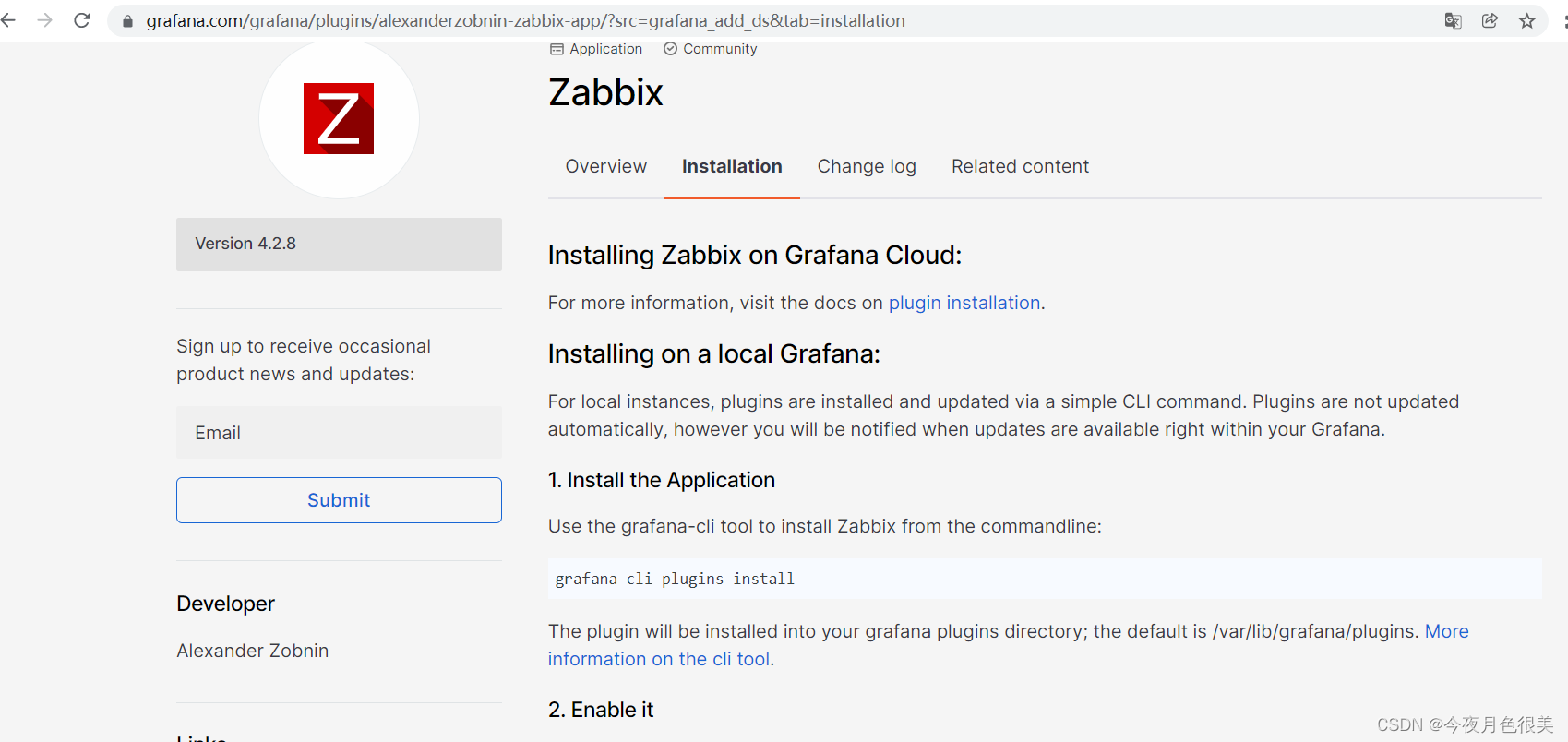Reload the page with the refresh icon

[82, 20]
